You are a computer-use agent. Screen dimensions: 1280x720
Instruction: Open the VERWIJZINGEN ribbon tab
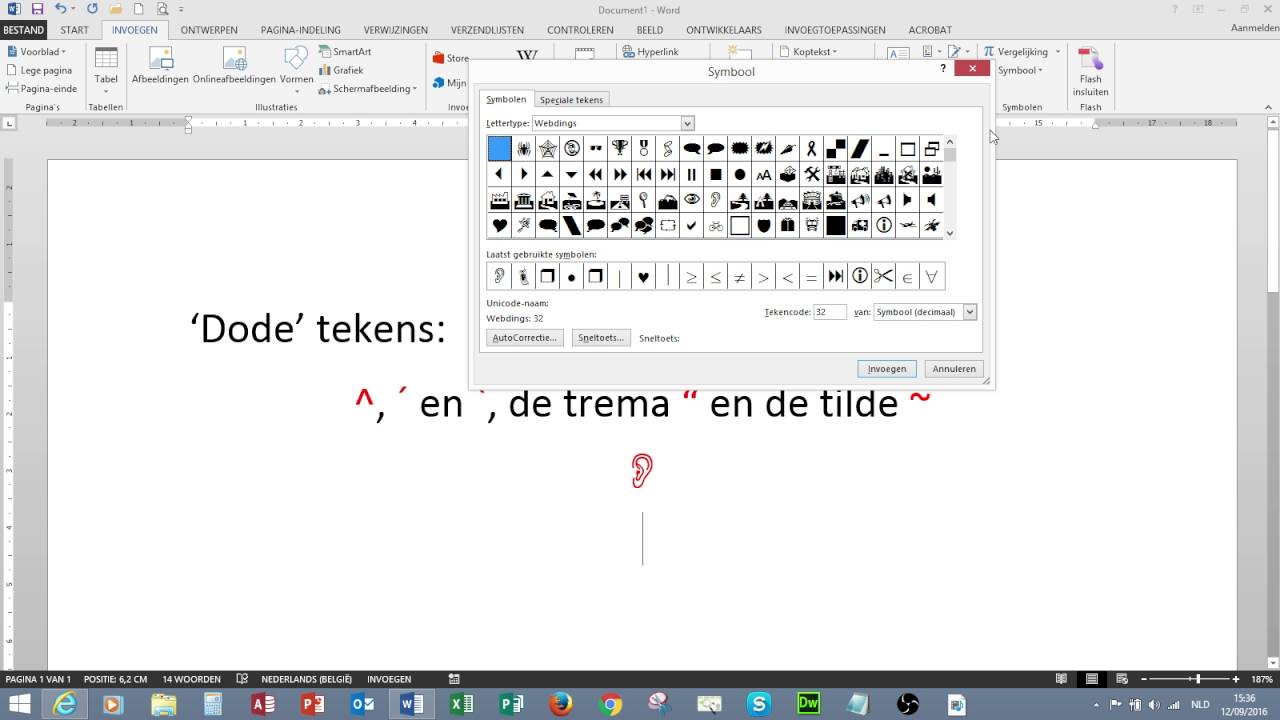[396, 30]
